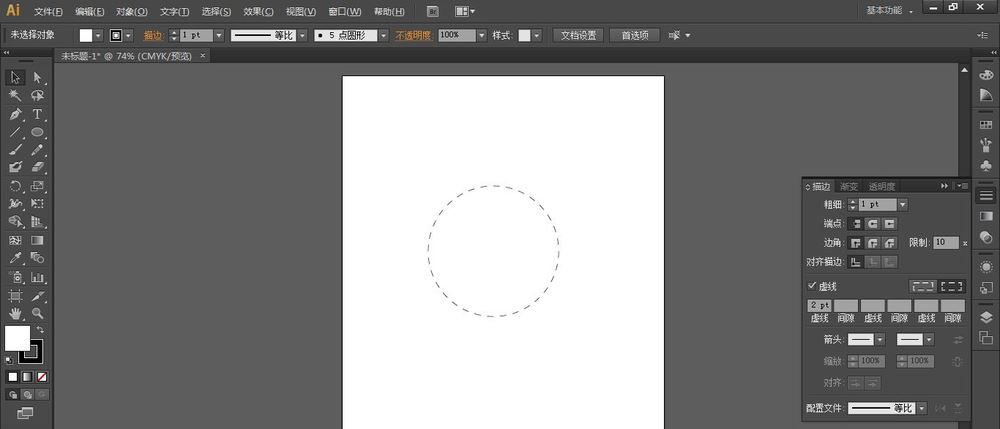Click the large white fill color swatch
This screenshot has height=429, width=1000.
pyautogui.click(x=17, y=338)
